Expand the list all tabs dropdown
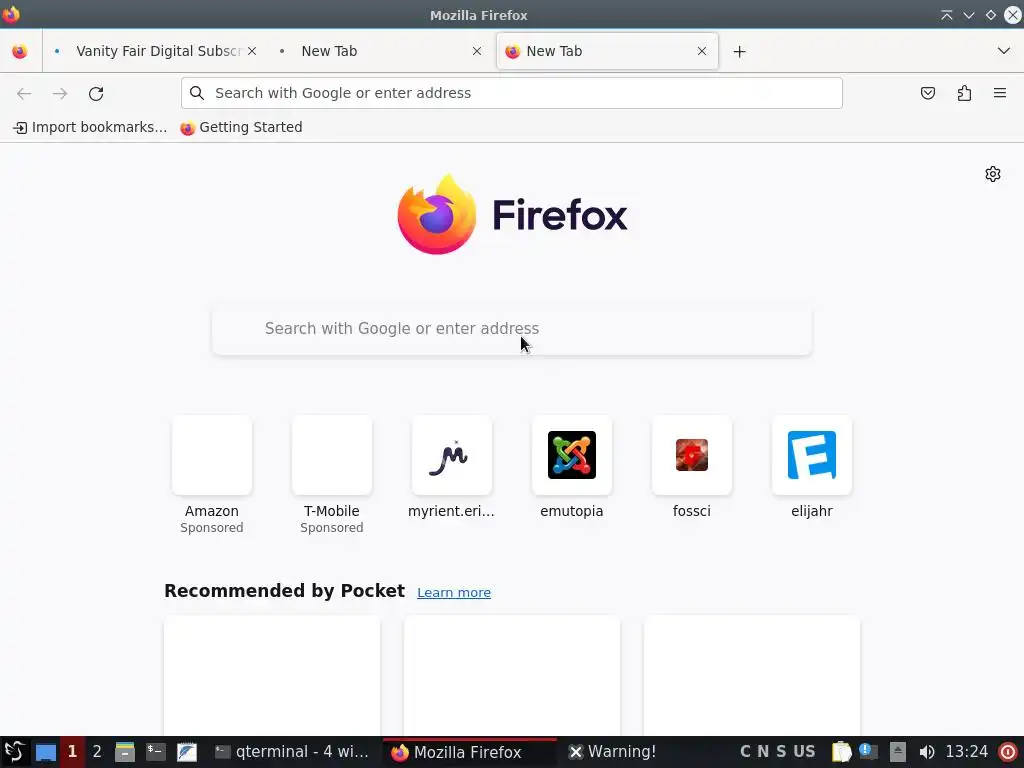The width and height of the screenshot is (1024, 768). point(1004,51)
